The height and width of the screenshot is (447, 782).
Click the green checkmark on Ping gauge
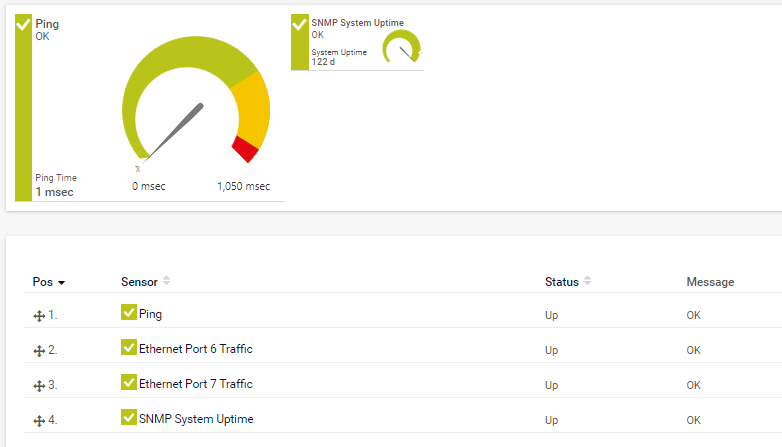coord(23,24)
